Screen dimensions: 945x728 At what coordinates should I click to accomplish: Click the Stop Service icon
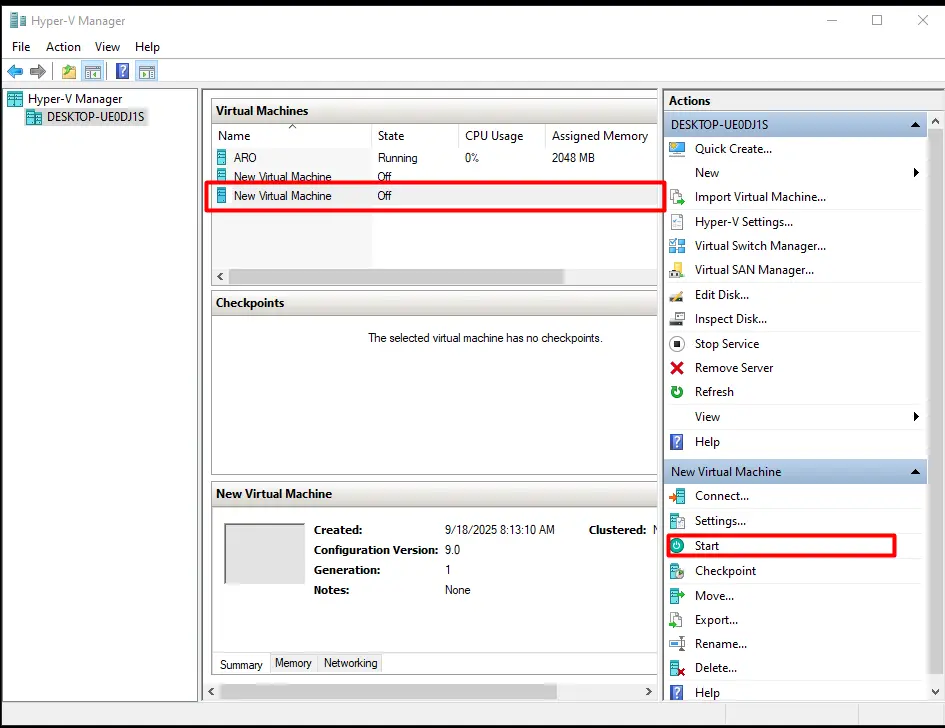coord(677,344)
